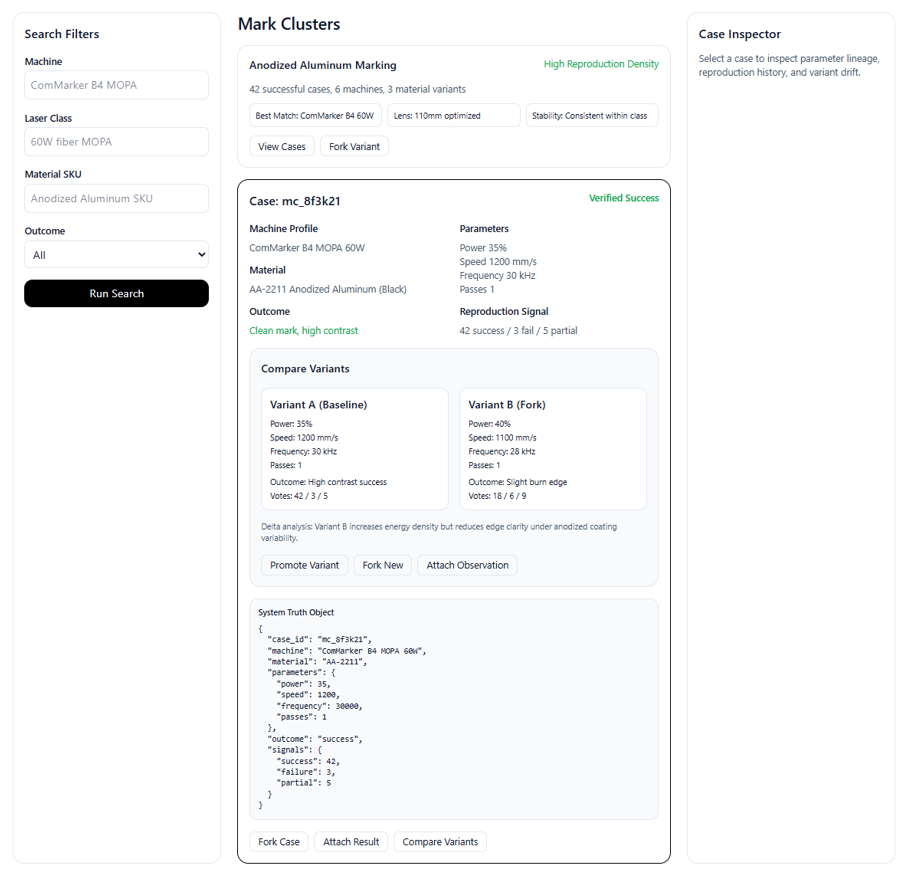Click Fork Variant under Anodized Aluminum Marking
Screen dimensions: 908x873
tap(354, 146)
